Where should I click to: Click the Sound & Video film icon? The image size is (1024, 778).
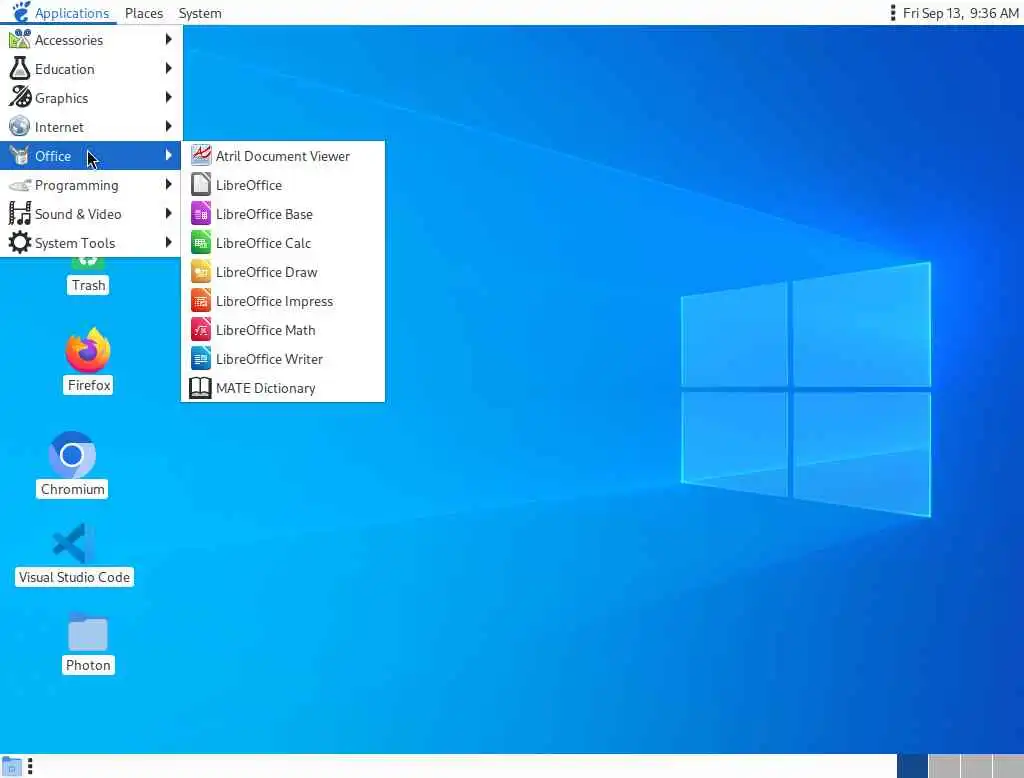point(20,214)
